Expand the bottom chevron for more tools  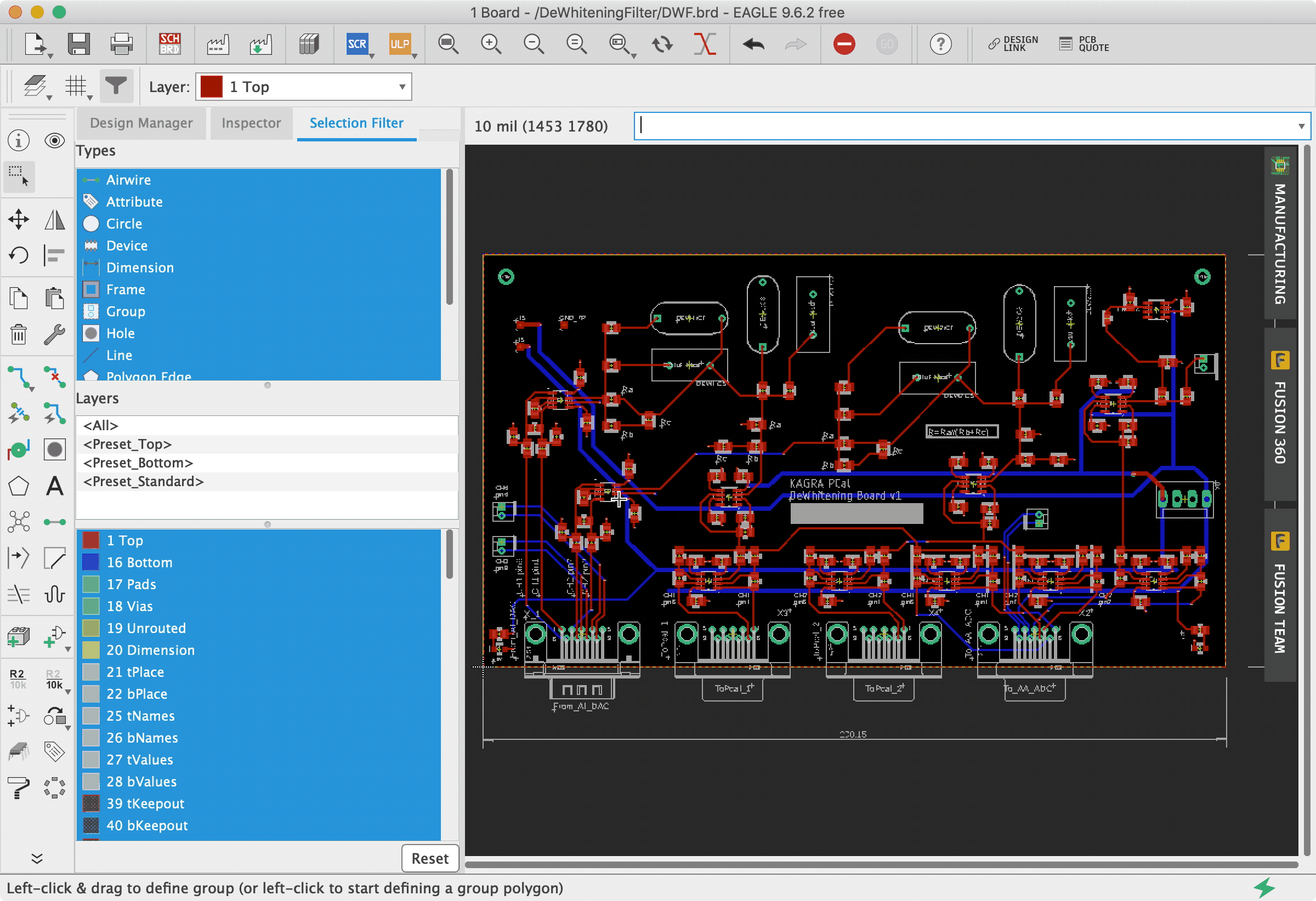(37, 858)
